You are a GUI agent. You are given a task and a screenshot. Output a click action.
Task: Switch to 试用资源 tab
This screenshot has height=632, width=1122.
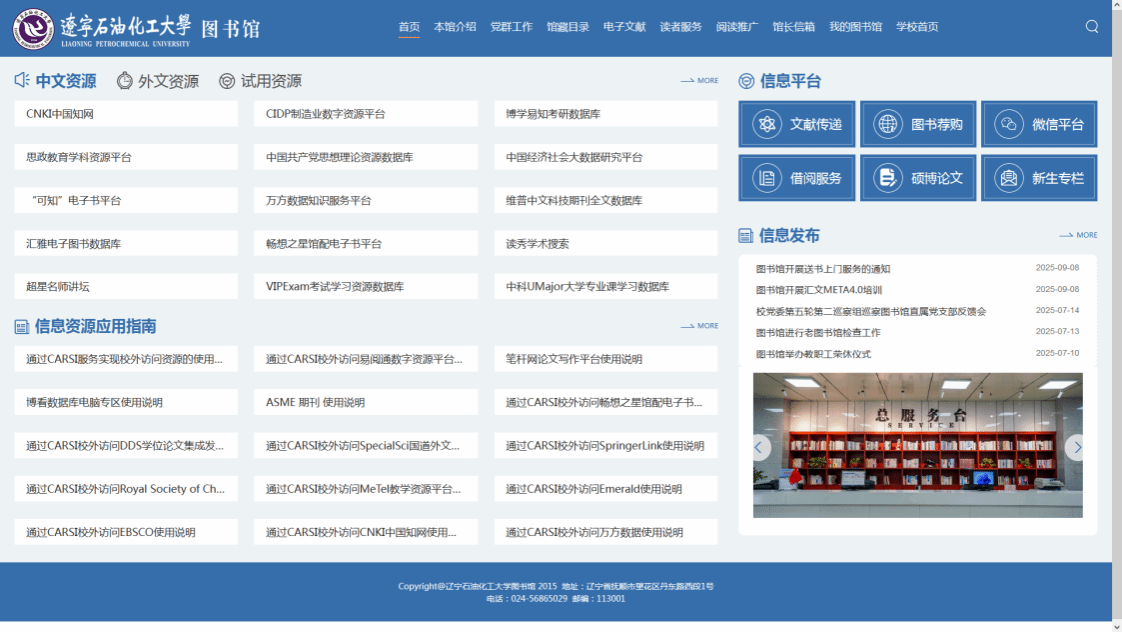click(x=271, y=81)
